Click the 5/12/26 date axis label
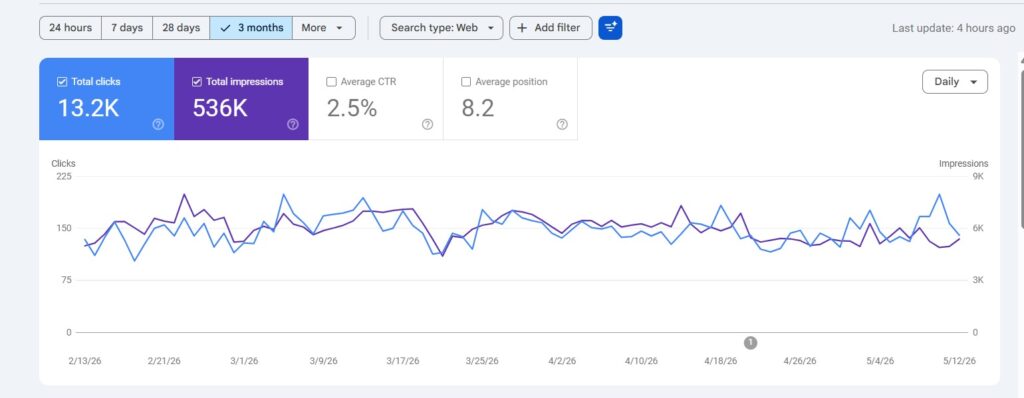This screenshot has height=398, width=1024. point(959,361)
